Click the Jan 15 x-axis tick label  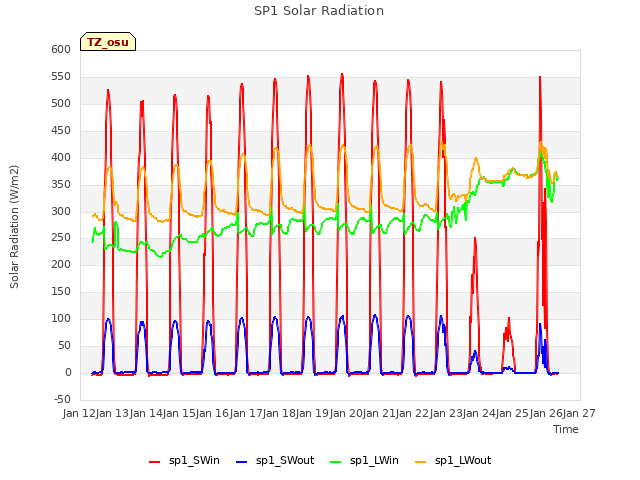(x=179, y=413)
